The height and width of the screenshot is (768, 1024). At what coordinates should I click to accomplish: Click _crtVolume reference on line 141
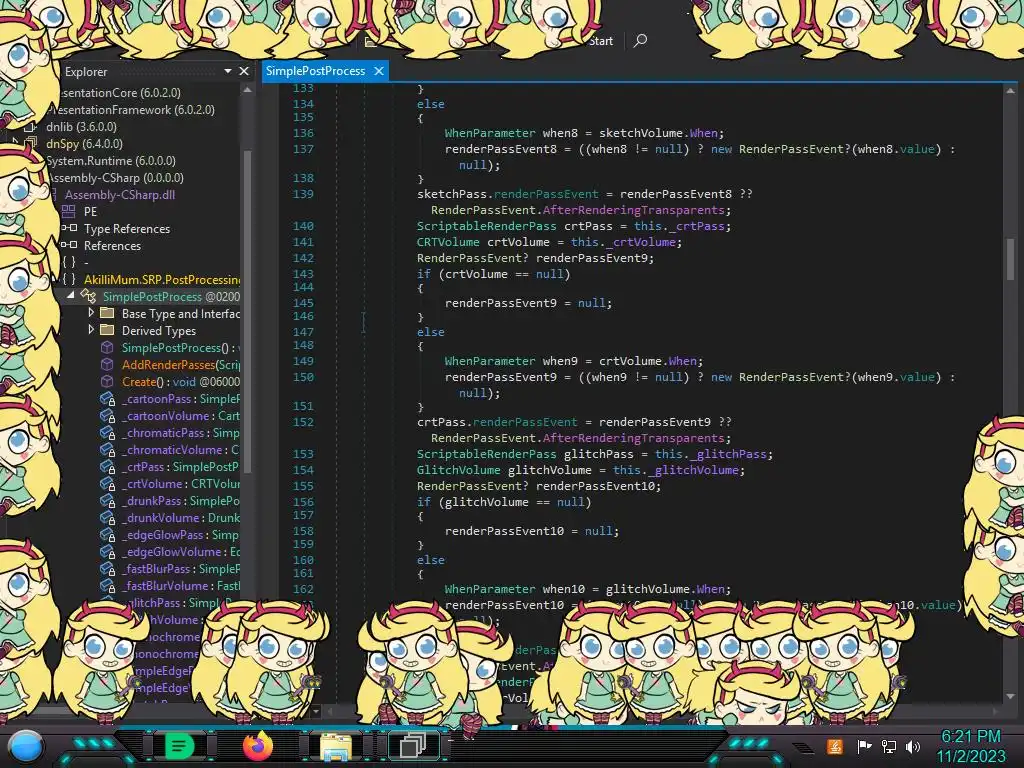tap(639, 242)
